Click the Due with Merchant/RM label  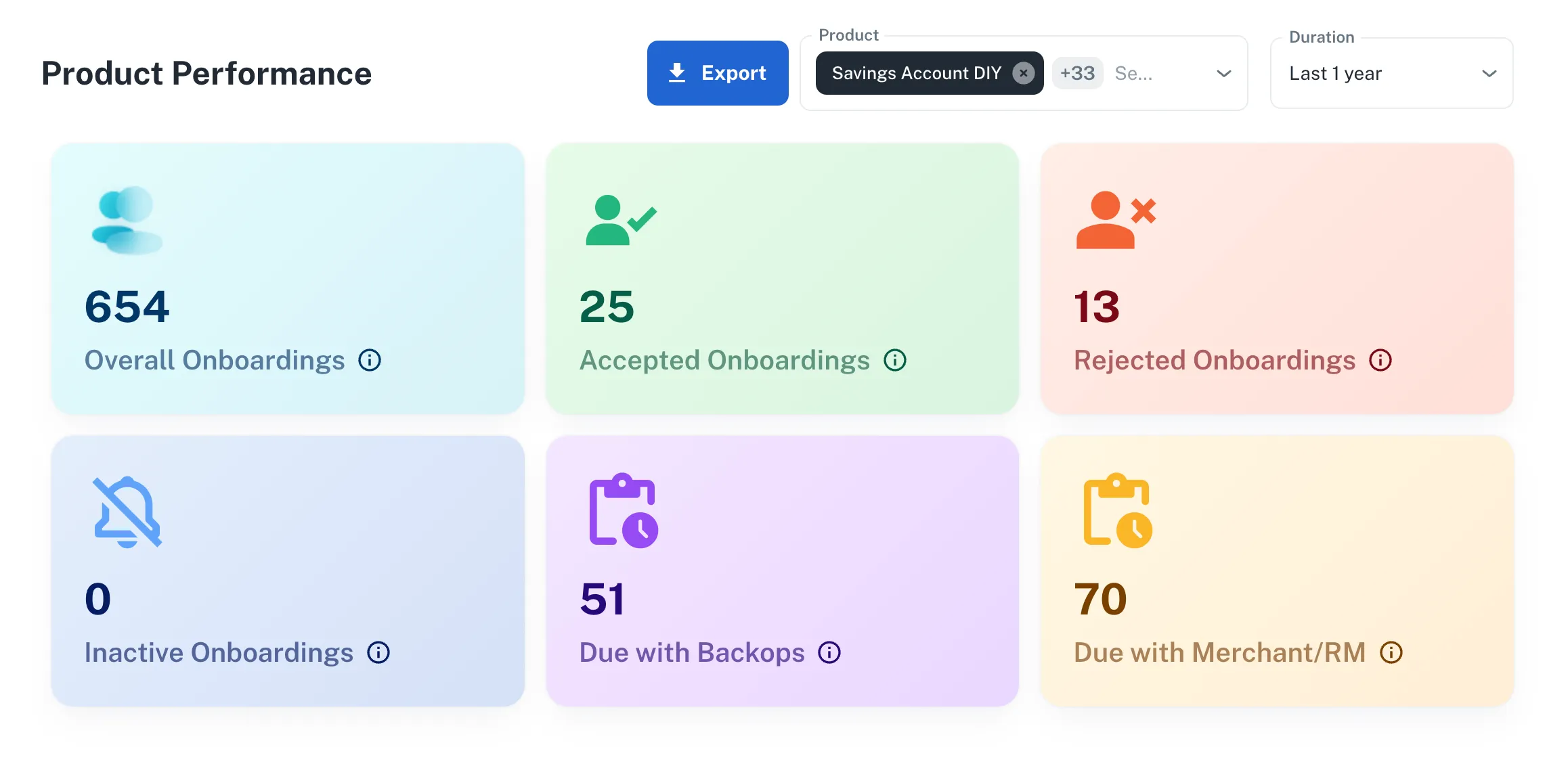[x=1220, y=652]
